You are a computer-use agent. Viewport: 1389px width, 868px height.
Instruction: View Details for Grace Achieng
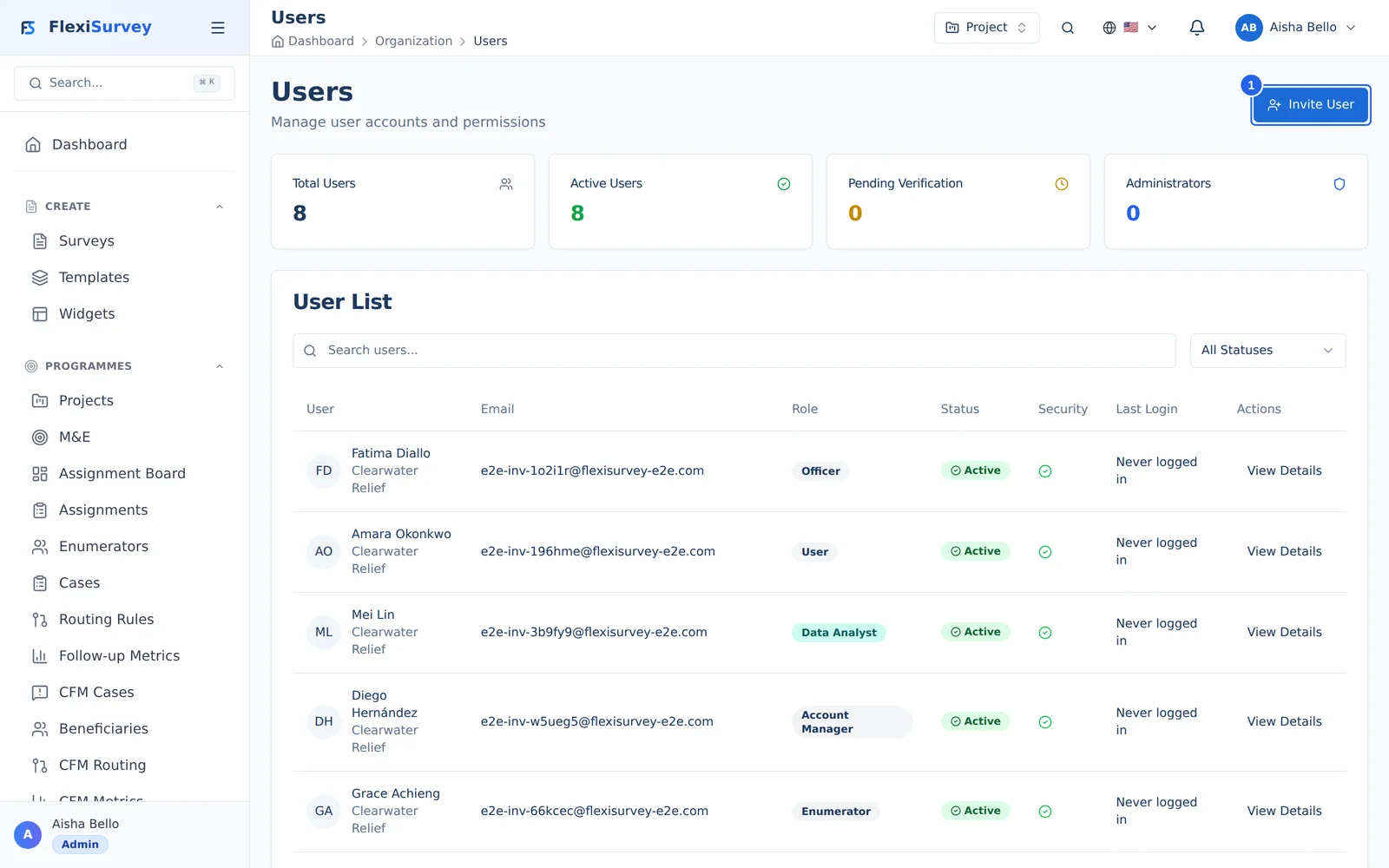(x=1284, y=812)
